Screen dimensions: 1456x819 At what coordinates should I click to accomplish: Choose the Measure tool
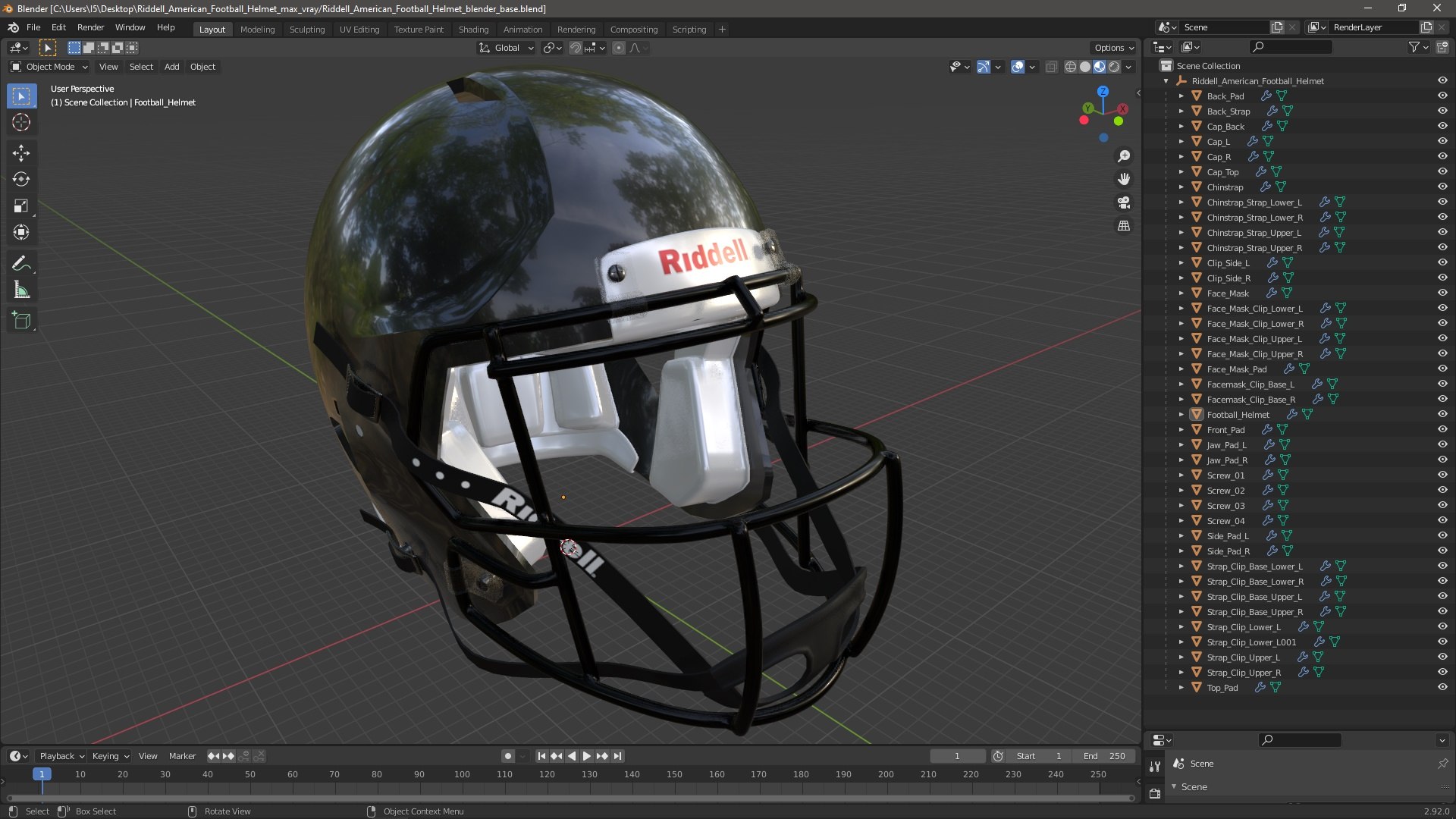click(21, 290)
